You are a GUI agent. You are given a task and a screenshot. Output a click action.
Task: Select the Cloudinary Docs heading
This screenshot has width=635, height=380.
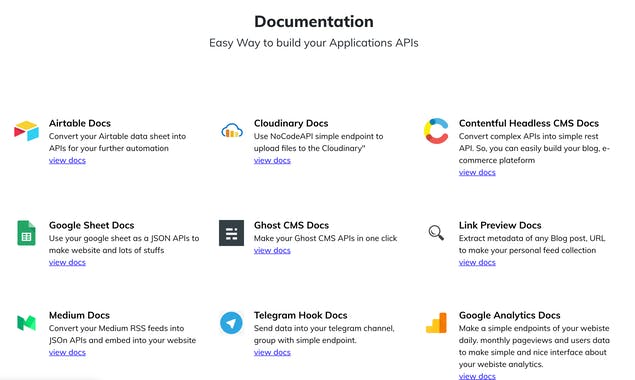click(291, 123)
